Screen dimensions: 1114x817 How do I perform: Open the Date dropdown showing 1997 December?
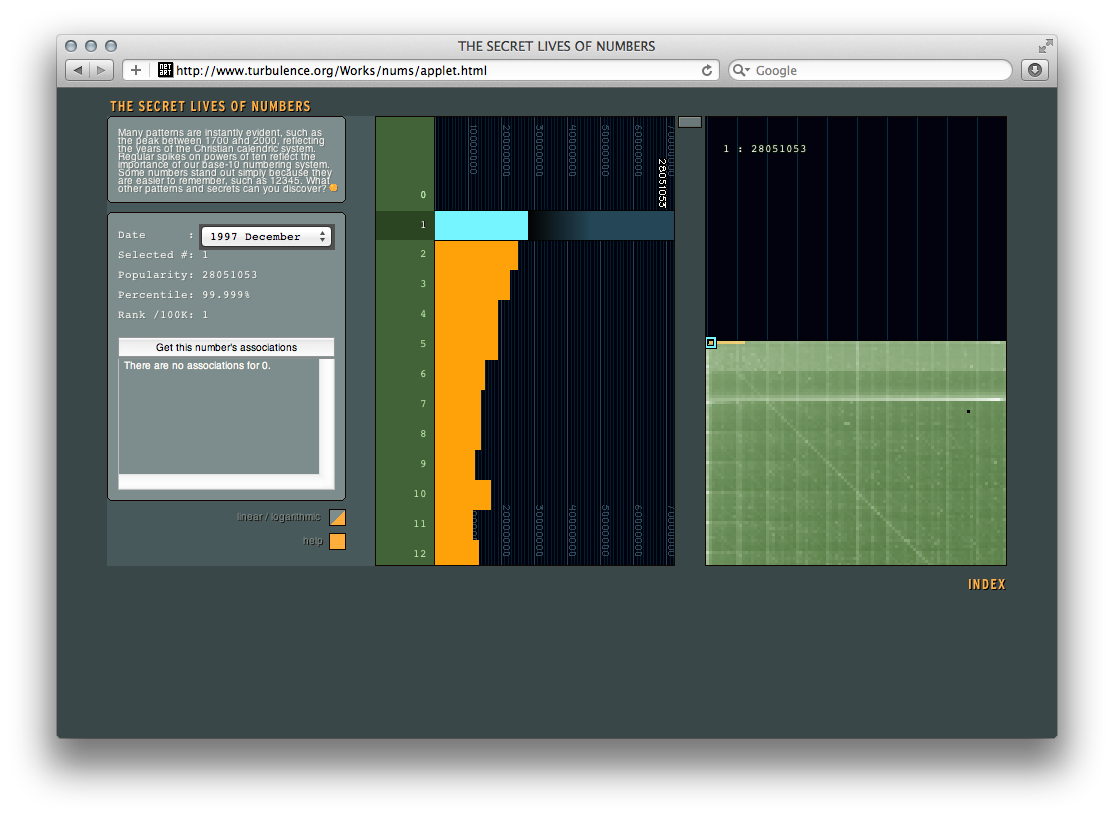click(x=266, y=236)
